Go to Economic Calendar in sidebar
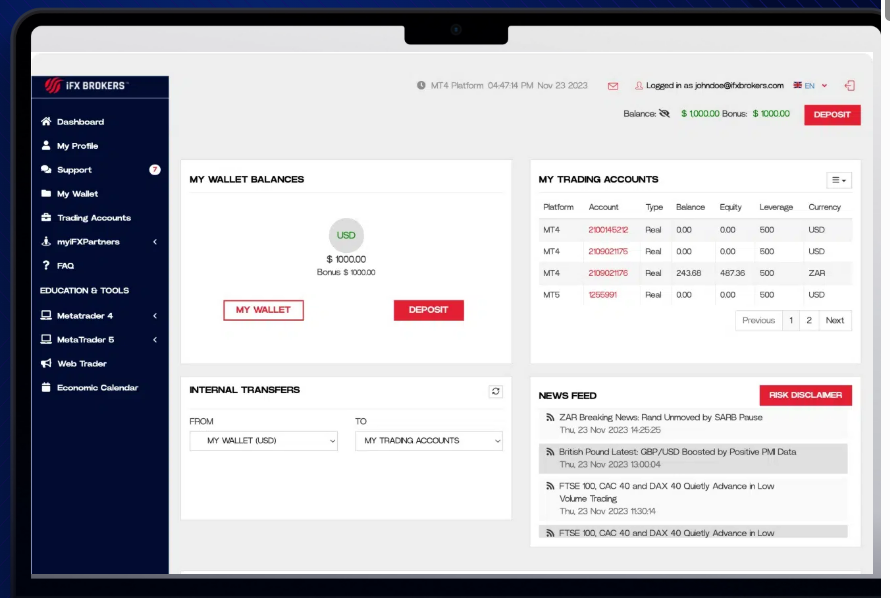 tap(97, 388)
